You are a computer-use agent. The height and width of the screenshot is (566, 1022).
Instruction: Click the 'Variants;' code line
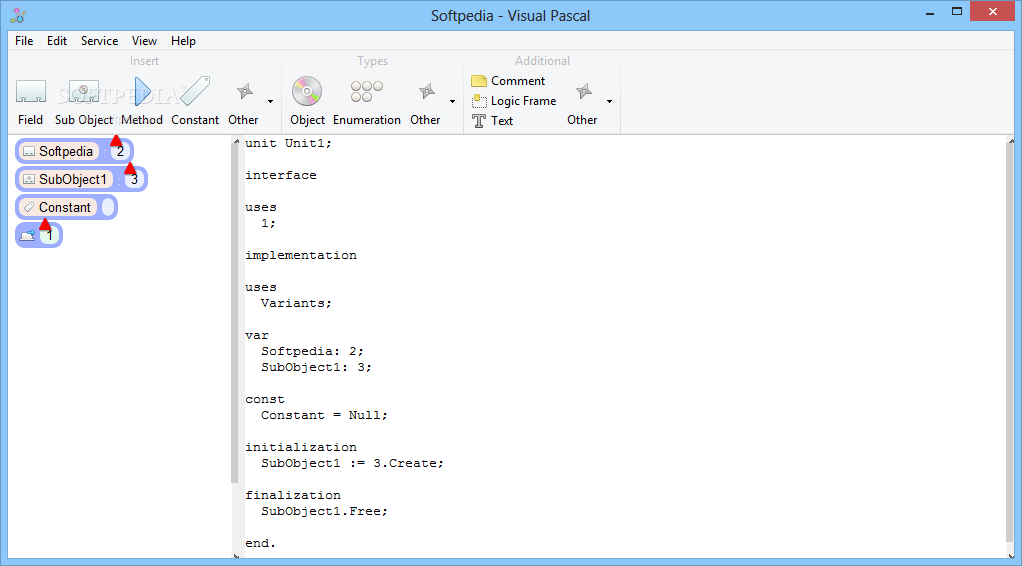[296, 303]
